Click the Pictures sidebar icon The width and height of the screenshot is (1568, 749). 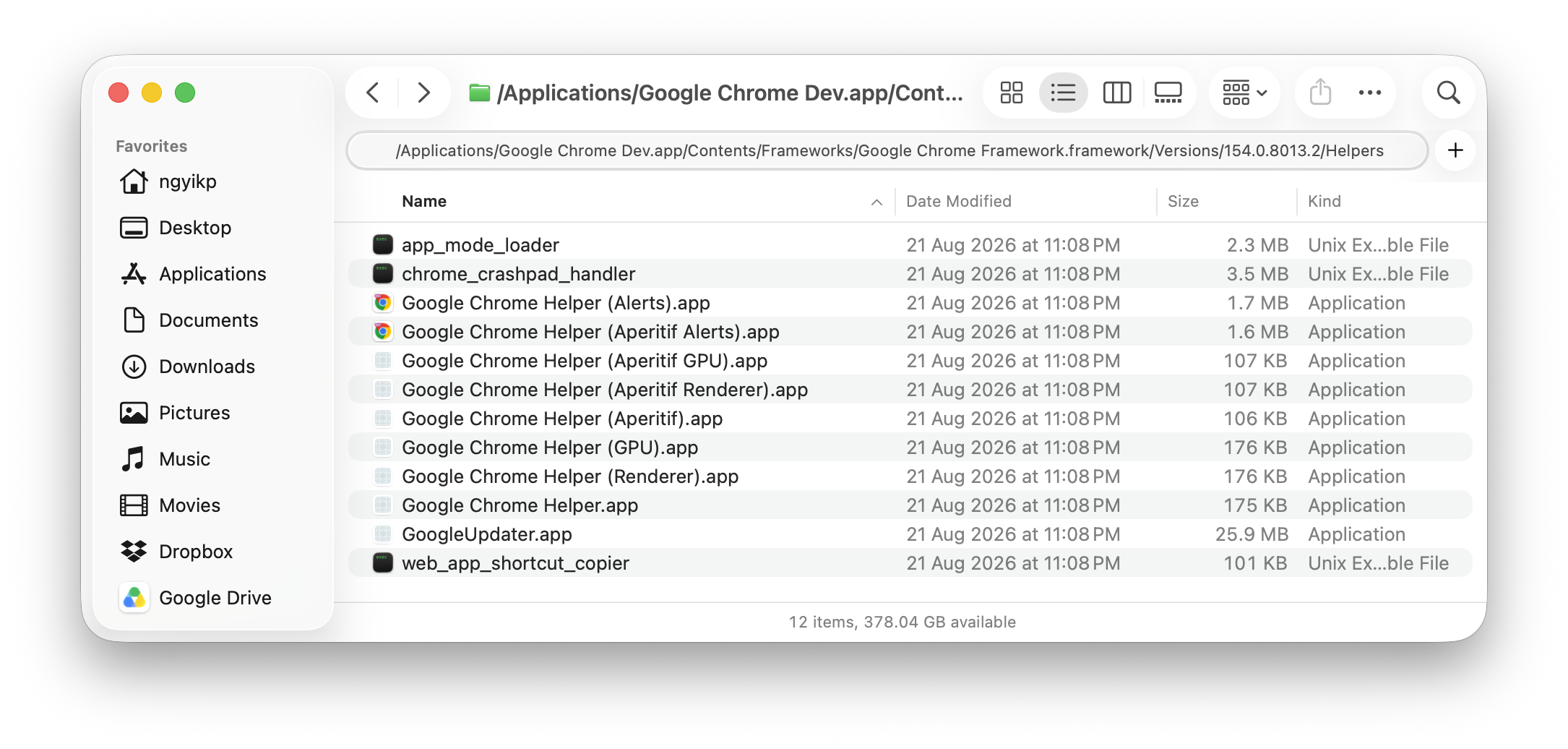point(134,413)
